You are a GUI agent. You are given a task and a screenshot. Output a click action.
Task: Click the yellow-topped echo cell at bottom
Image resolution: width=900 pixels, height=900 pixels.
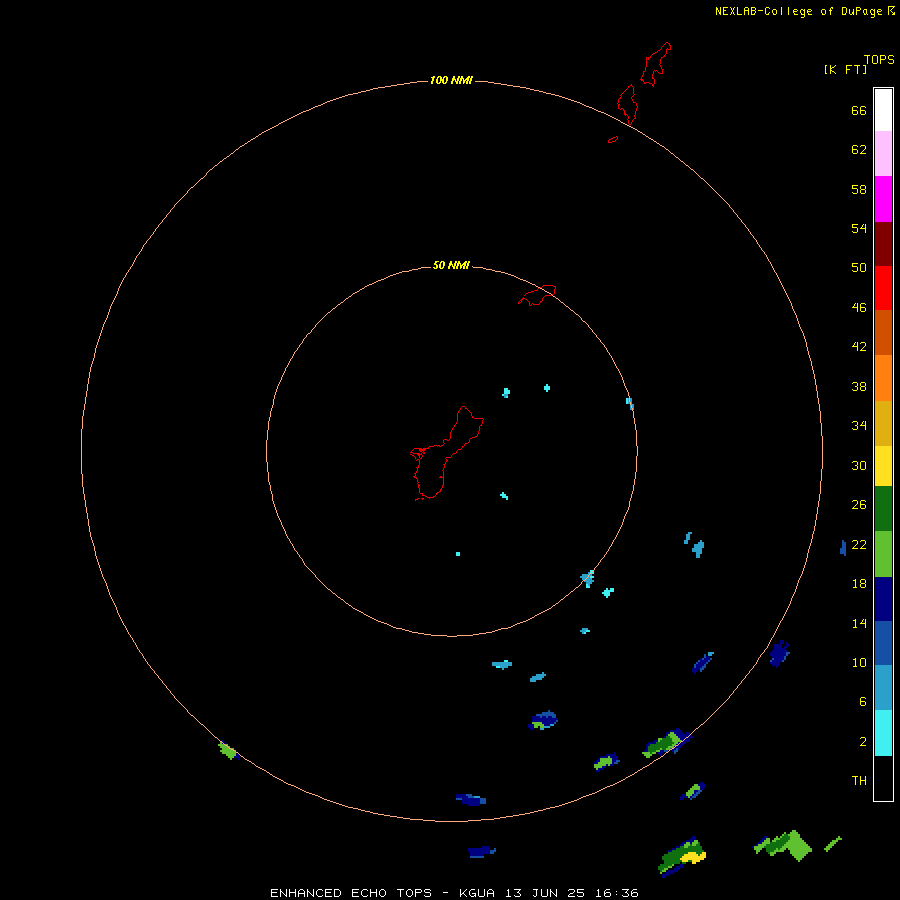(x=683, y=857)
